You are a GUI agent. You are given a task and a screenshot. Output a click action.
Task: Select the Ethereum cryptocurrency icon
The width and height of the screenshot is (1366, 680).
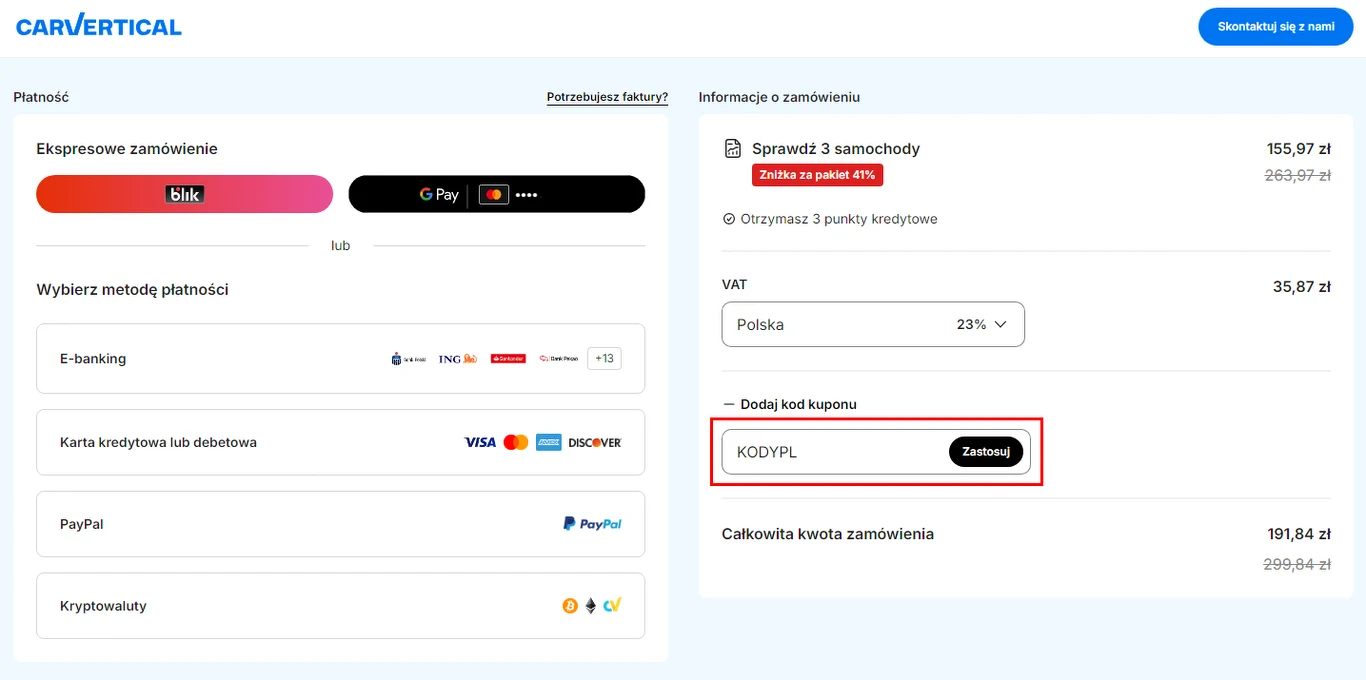point(591,605)
